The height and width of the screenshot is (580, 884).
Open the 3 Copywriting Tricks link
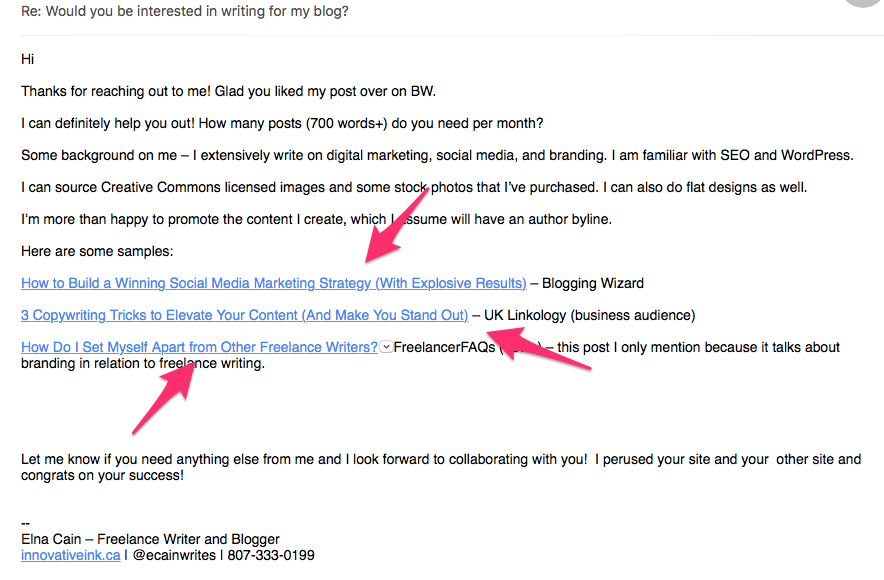coord(244,315)
